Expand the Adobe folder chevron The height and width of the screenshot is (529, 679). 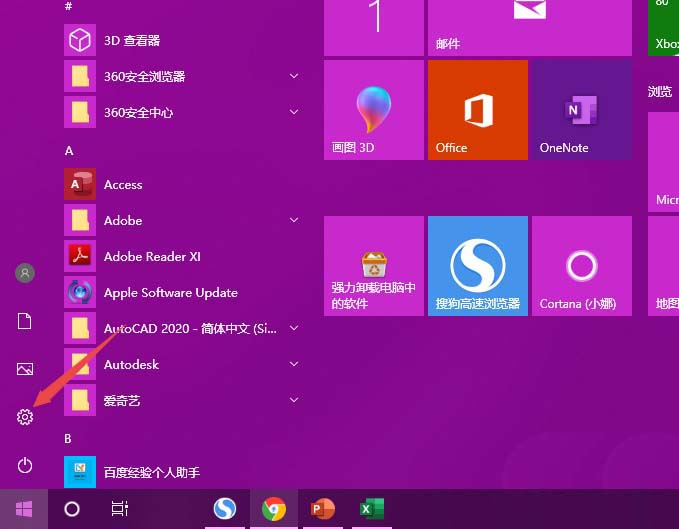(x=294, y=220)
